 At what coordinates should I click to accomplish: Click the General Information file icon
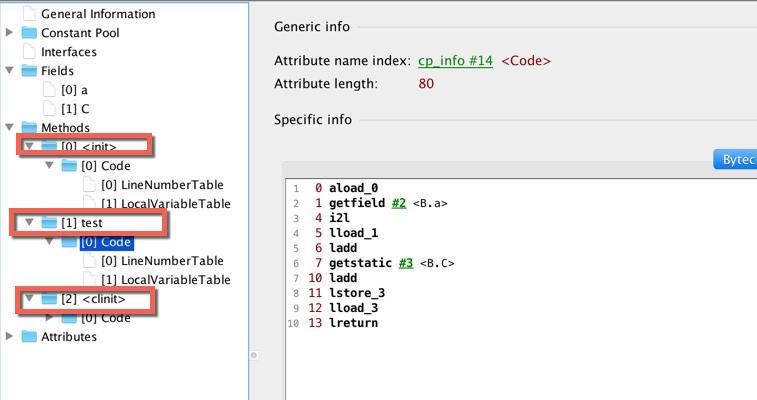tap(29, 14)
